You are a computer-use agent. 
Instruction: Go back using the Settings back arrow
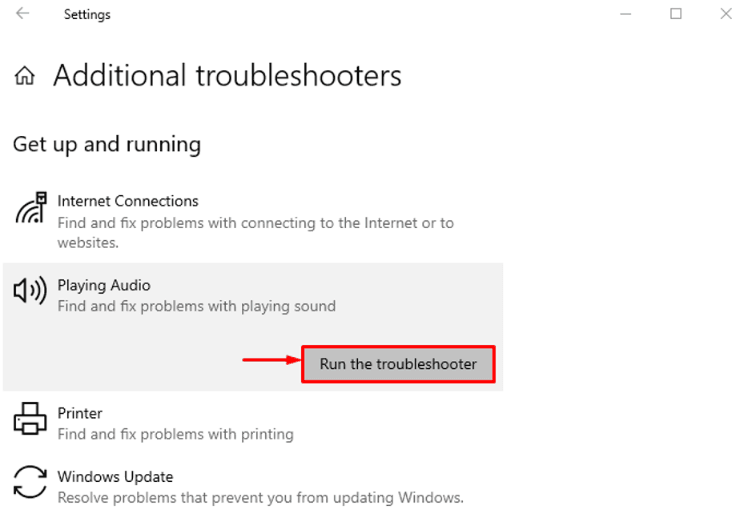tap(23, 14)
